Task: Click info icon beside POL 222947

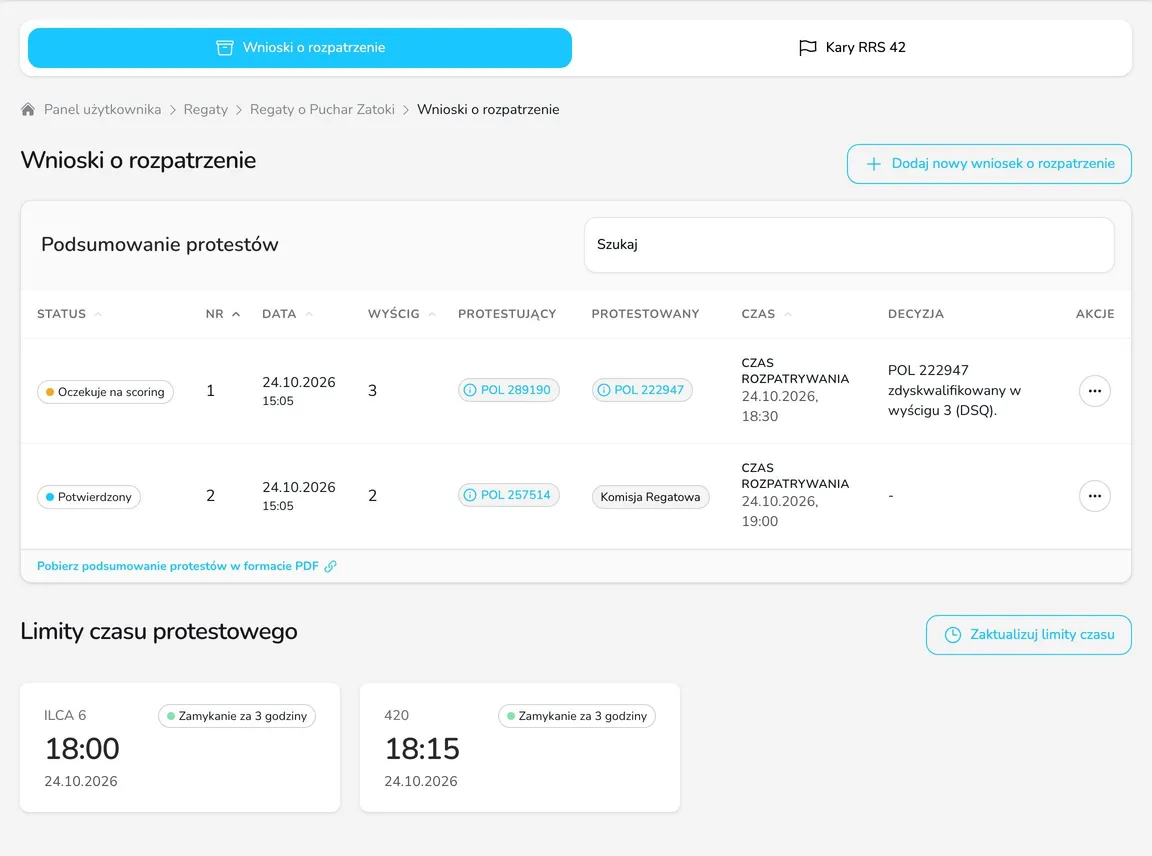Action: 604,390
